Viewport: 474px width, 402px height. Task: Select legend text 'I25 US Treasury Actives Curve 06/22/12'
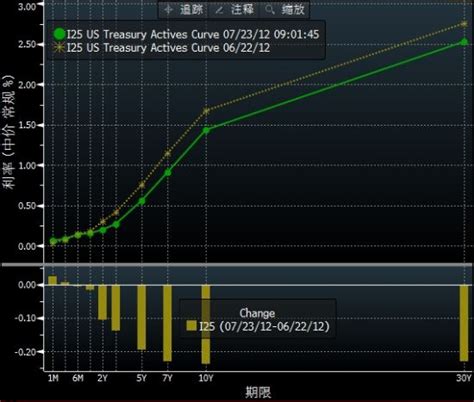pyautogui.click(x=168, y=48)
